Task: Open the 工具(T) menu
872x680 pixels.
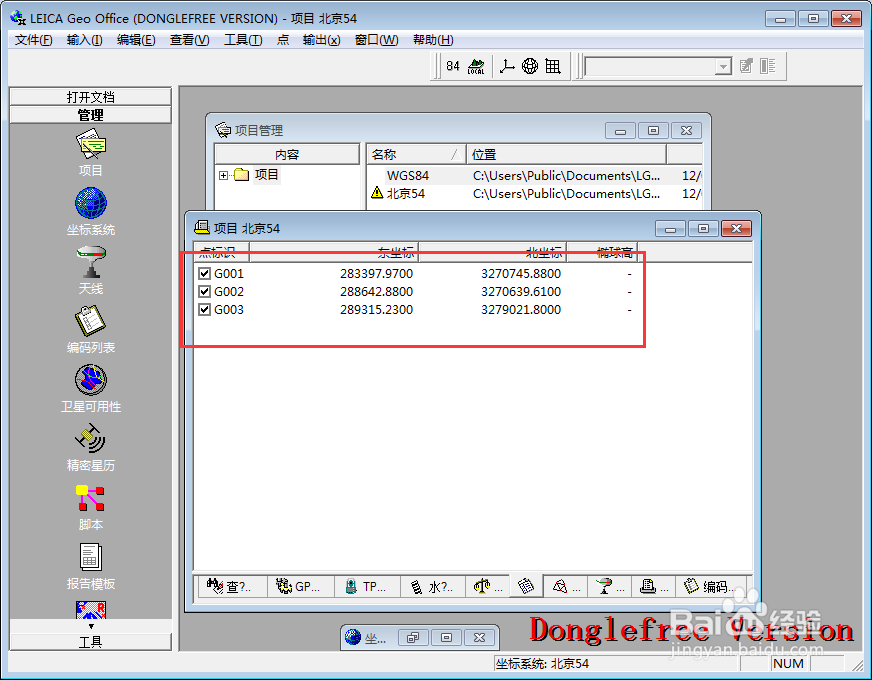Action: click(x=243, y=40)
